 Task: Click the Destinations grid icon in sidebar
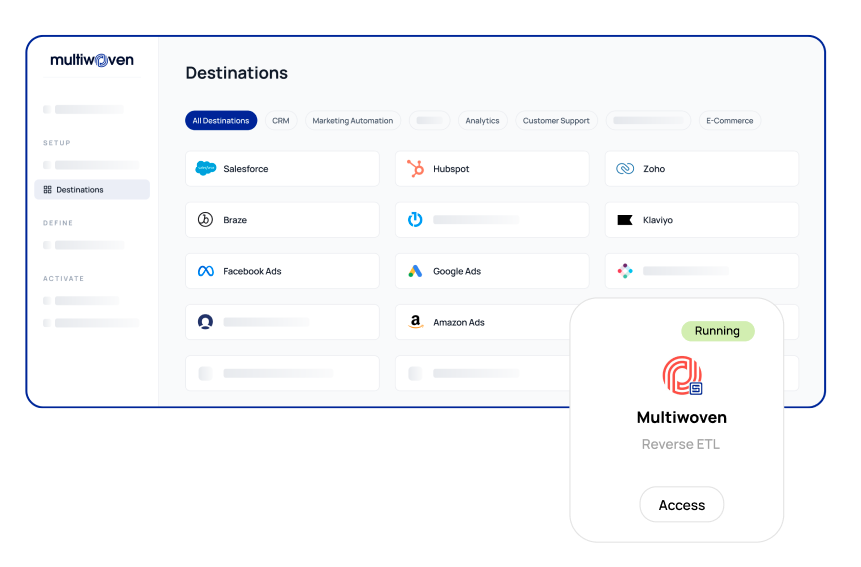48,189
